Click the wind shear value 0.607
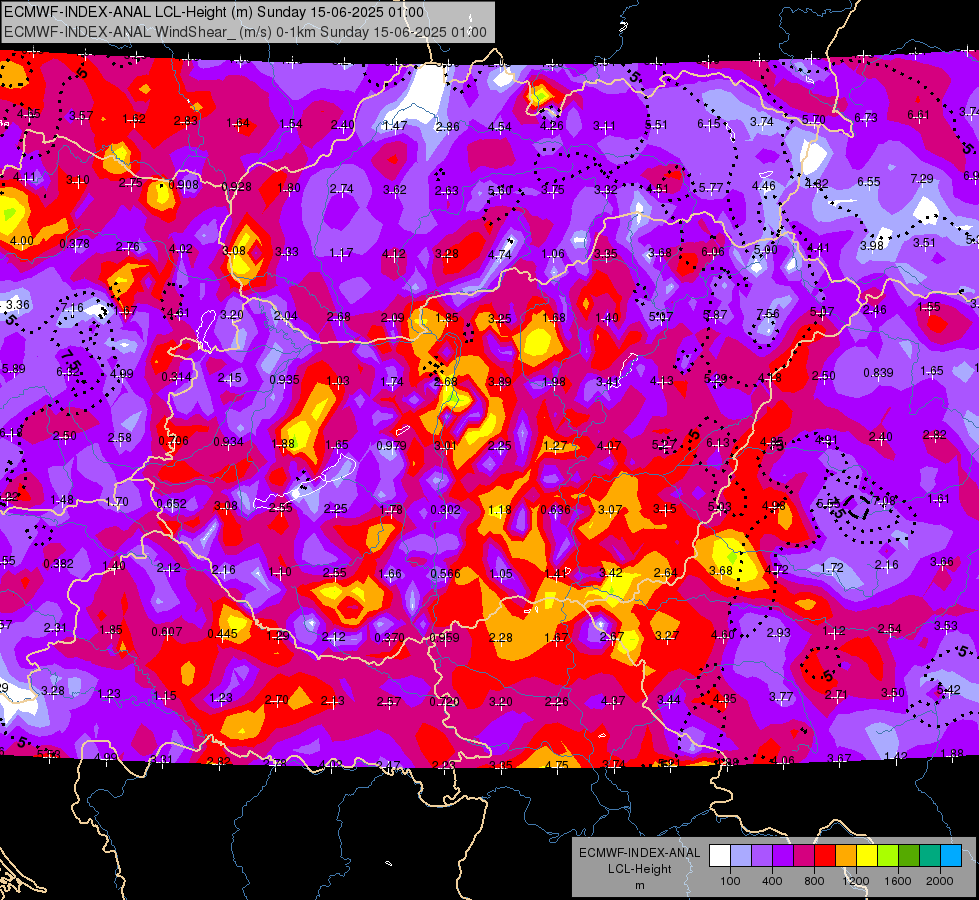Viewport: 979px width, 900px height. [167, 631]
